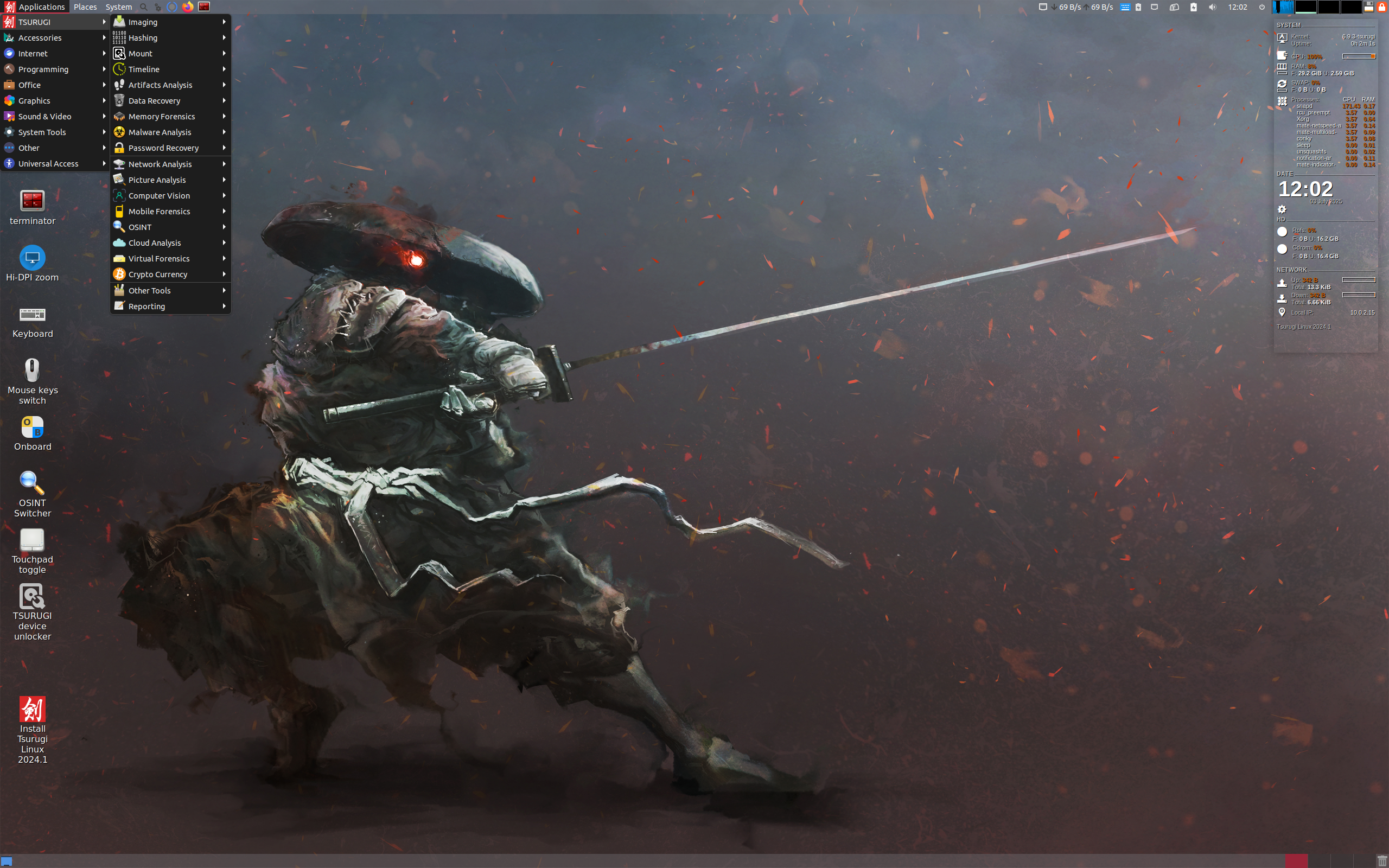This screenshot has width=1389, height=868.
Task: Open Firefox from the top panel
Action: 188,7
